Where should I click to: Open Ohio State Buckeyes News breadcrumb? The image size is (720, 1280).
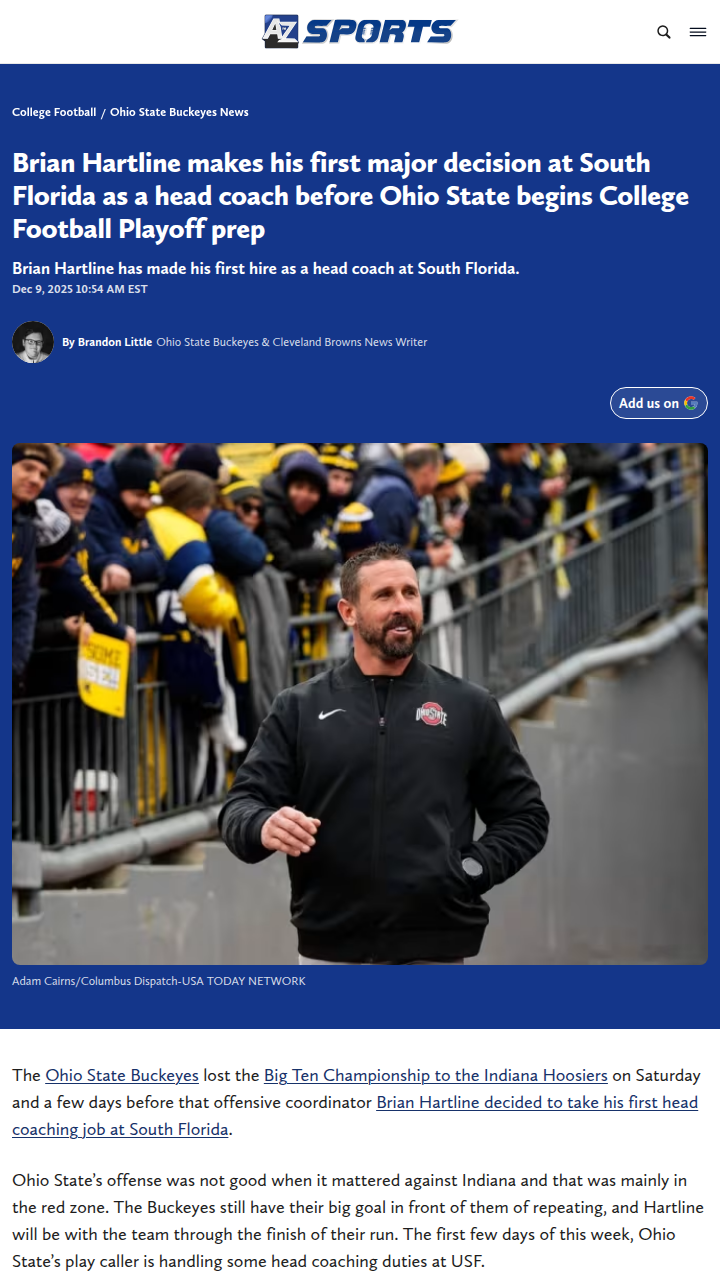click(179, 112)
